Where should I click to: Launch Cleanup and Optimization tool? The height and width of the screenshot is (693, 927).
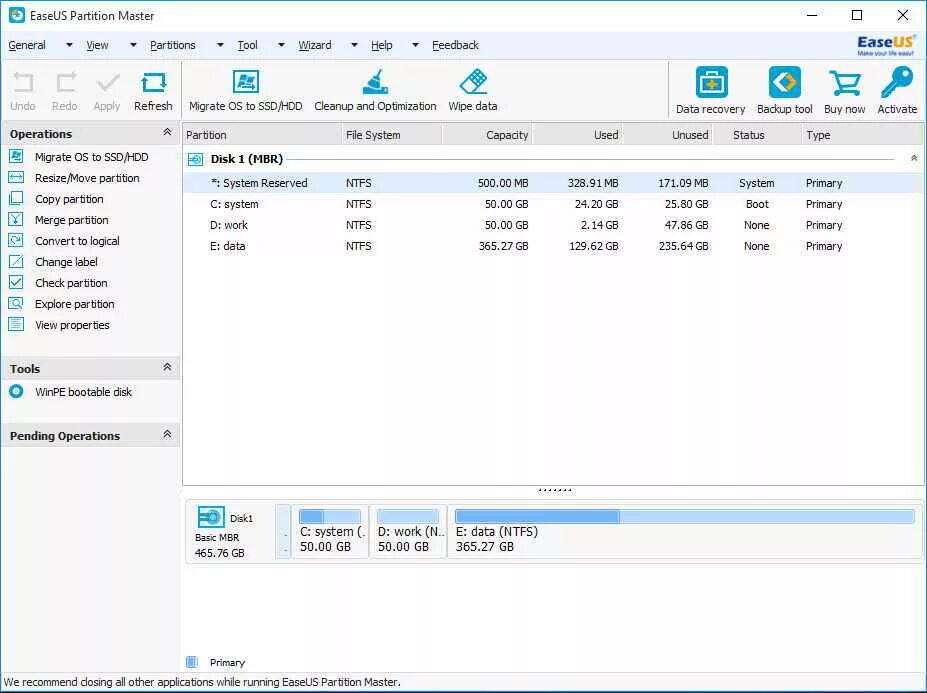pyautogui.click(x=375, y=90)
